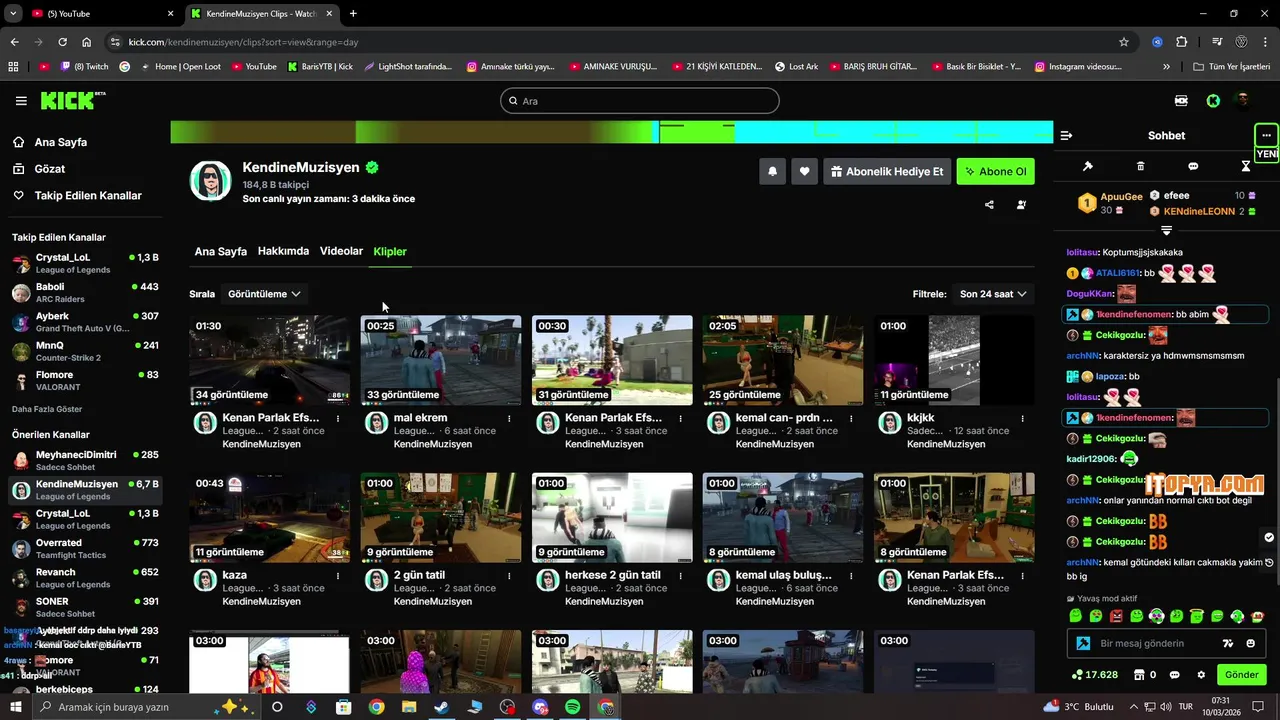This screenshot has width=1280, height=720.
Task: Open Filtrele Son 24 saat dropdown
Action: click(x=993, y=294)
